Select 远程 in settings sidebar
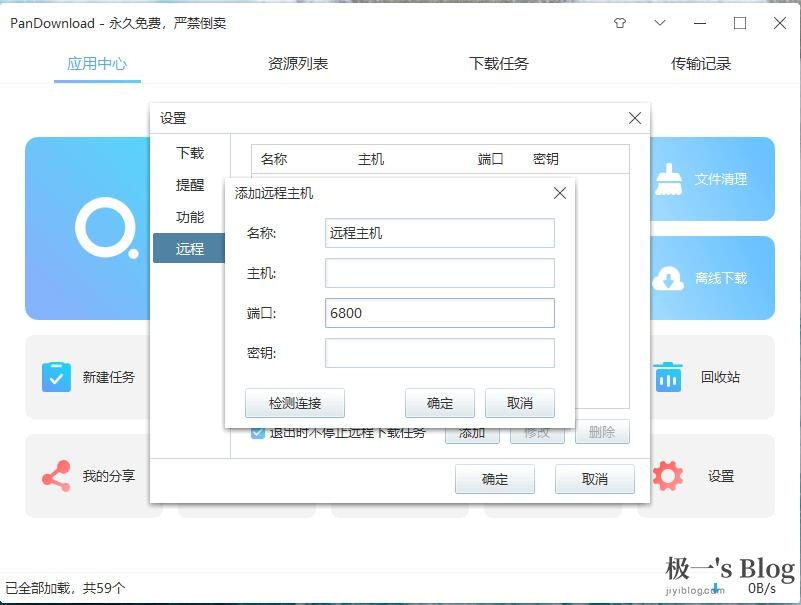801x605 pixels. tap(189, 248)
